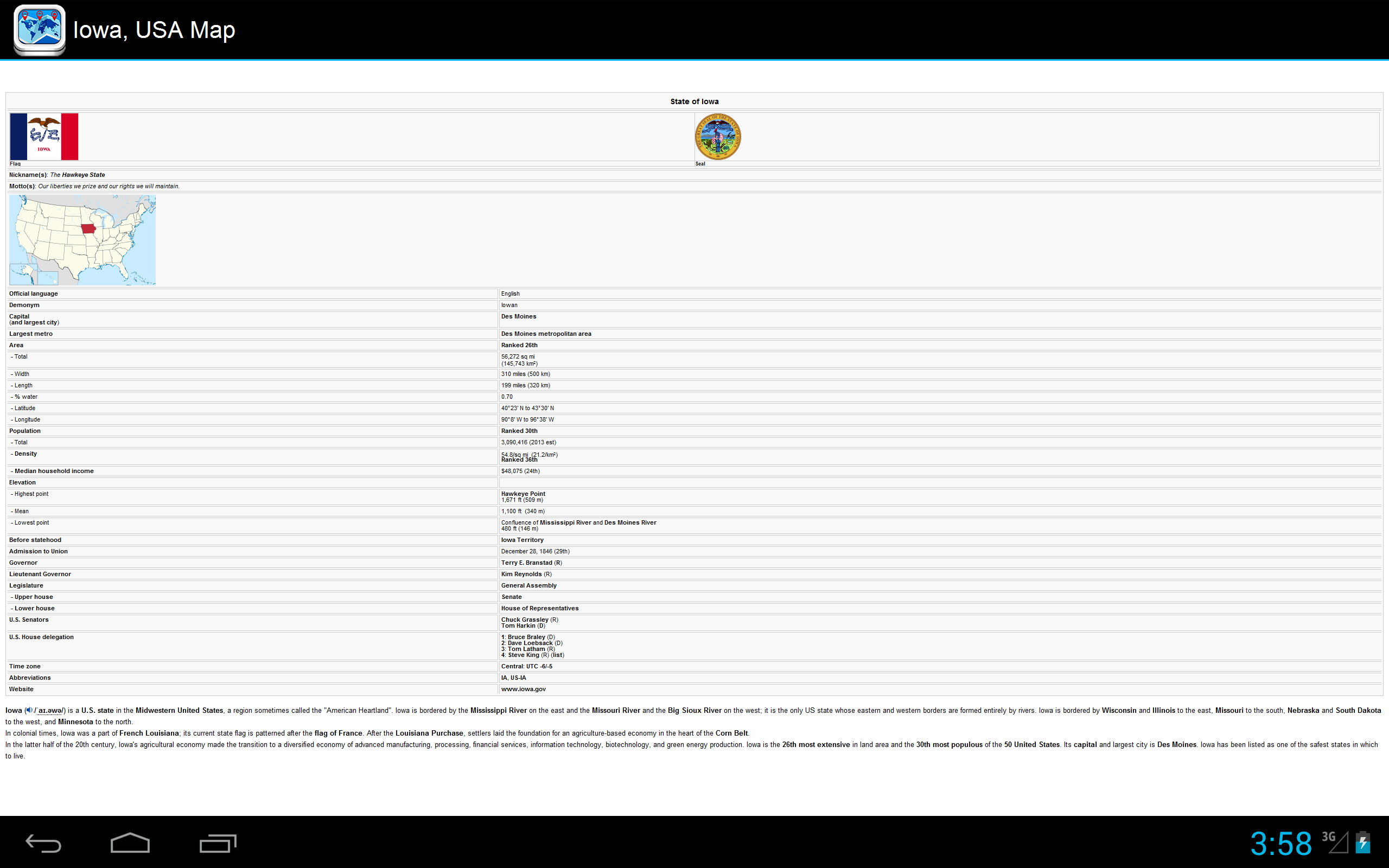Open the US map highlighting Iowa

(82, 240)
